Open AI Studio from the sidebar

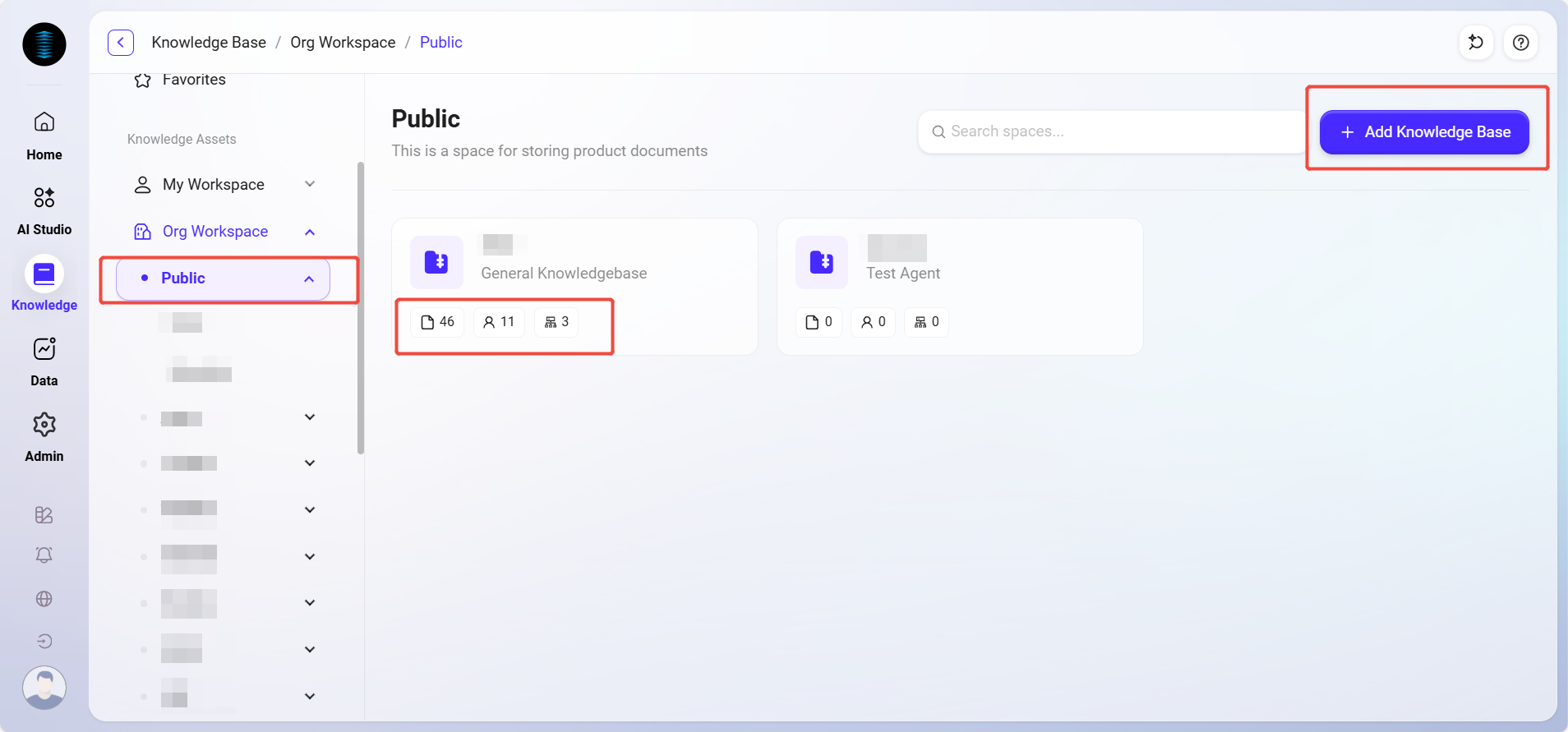(44, 210)
